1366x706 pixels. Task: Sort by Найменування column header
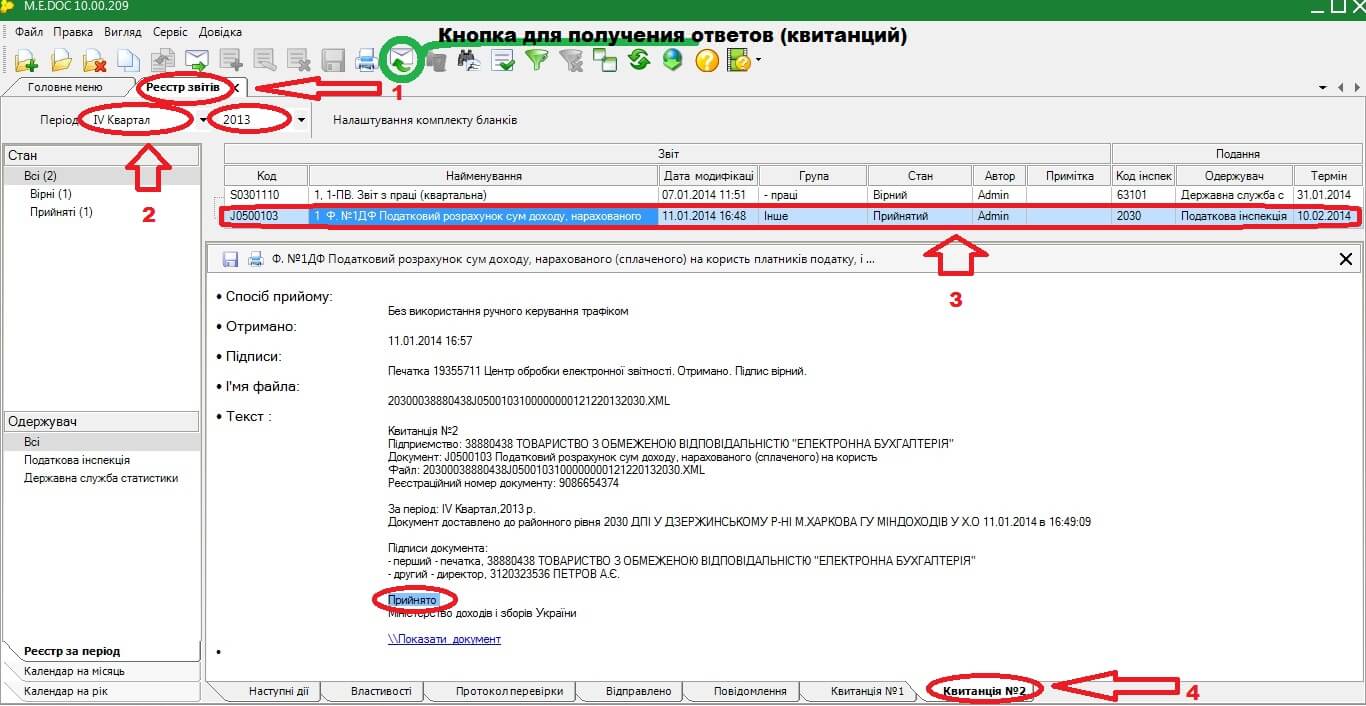[x=484, y=176]
